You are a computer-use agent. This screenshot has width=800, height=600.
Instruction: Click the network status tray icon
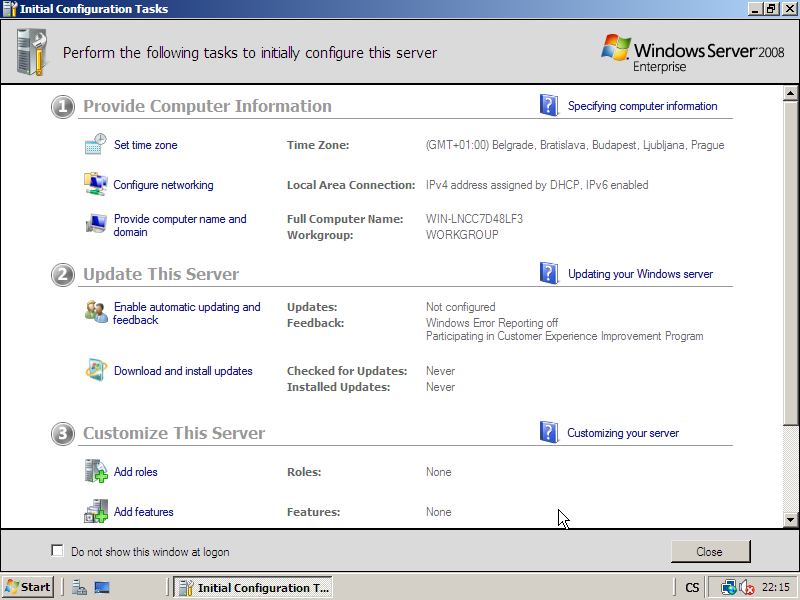[729, 588]
